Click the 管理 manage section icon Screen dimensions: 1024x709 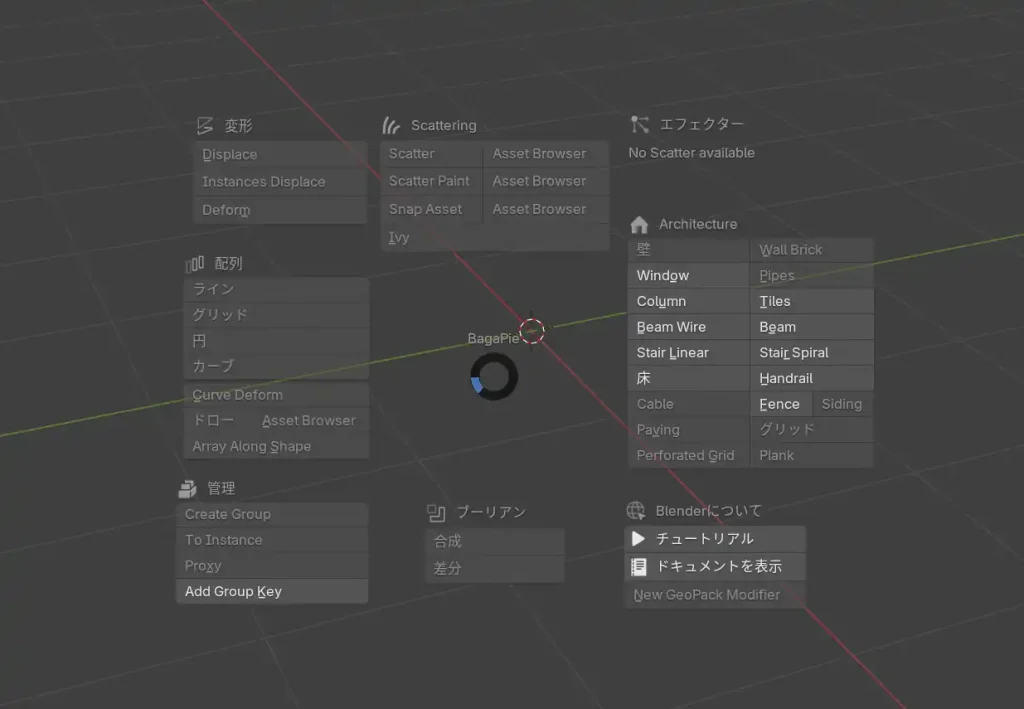[x=187, y=489]
